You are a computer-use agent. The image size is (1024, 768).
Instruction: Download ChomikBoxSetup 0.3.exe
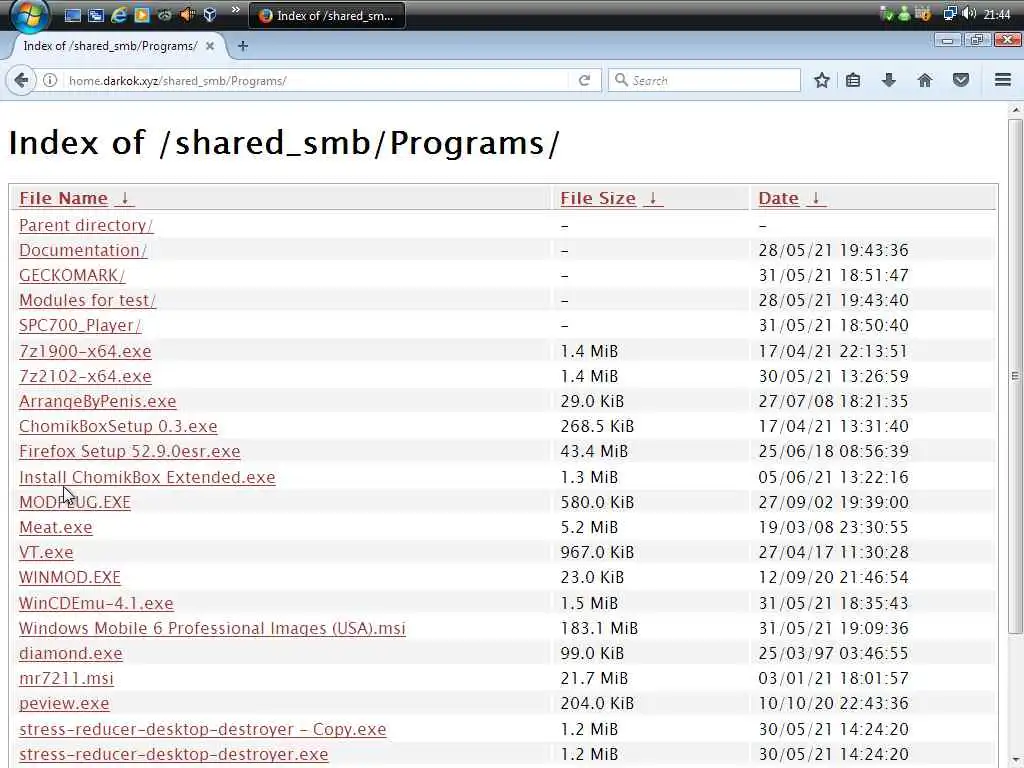point(118,426)
